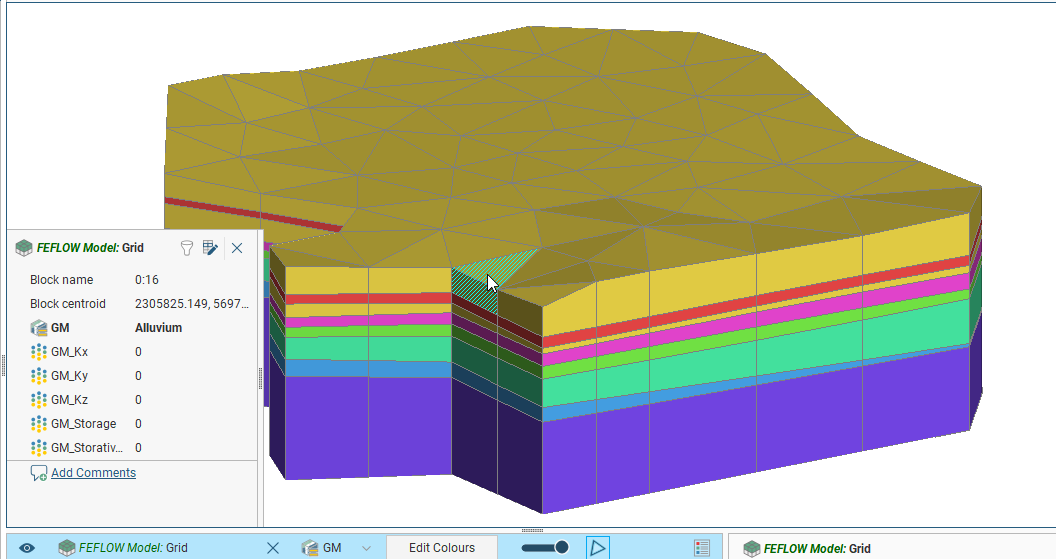Viewport: 1056px width, 559px height.
Task: Open the table edit icon in info panel
Action: tap(210, 248)
